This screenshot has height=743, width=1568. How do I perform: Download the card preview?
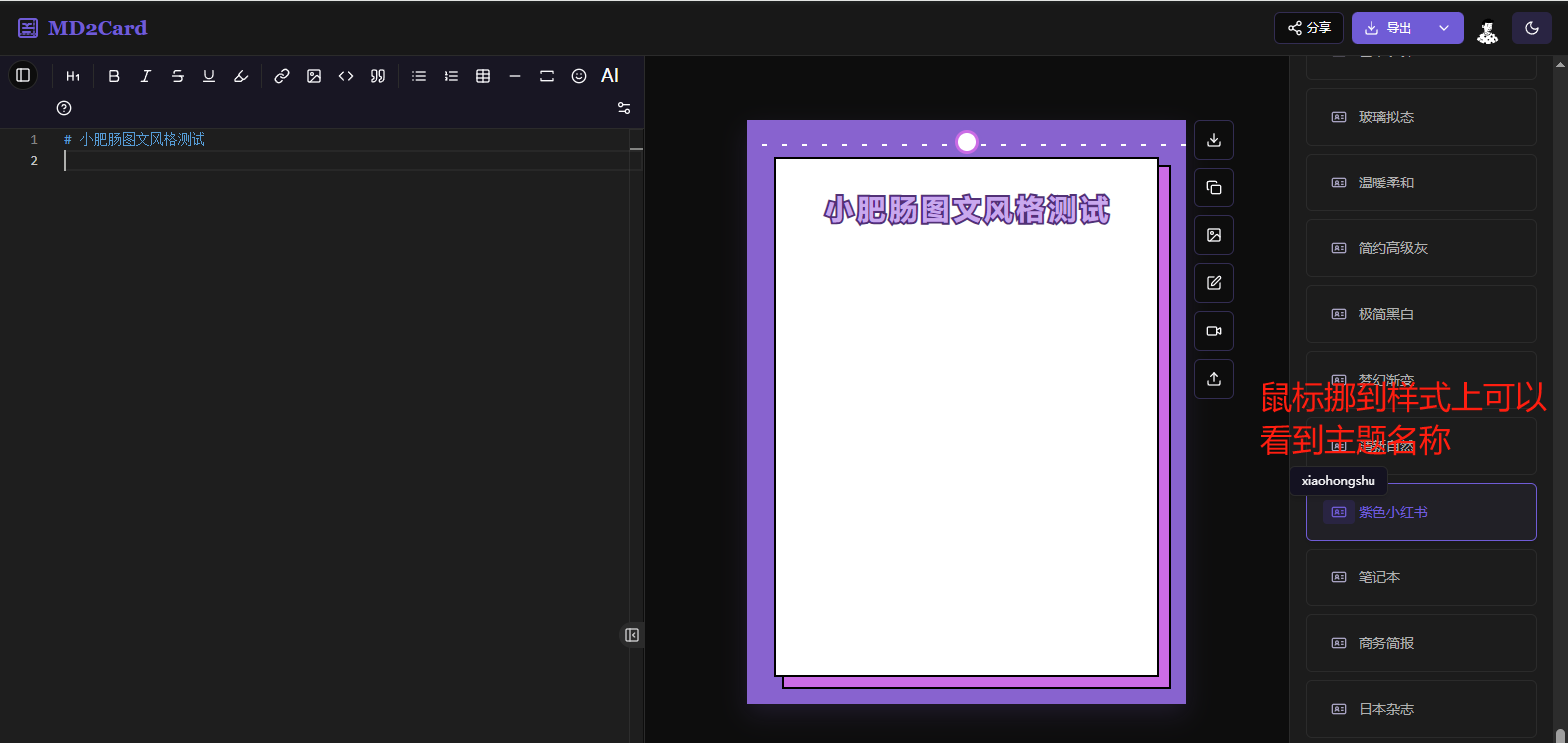(x=1214, y=140)
